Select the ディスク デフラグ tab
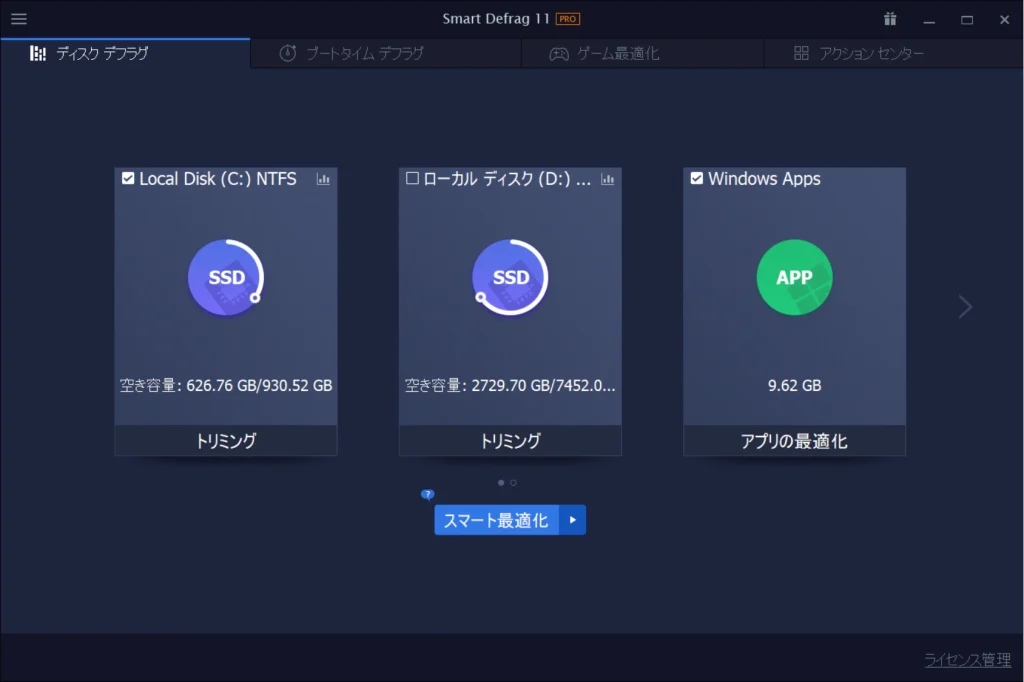This screenshot has width=1024, height=682. pos(125,54)
